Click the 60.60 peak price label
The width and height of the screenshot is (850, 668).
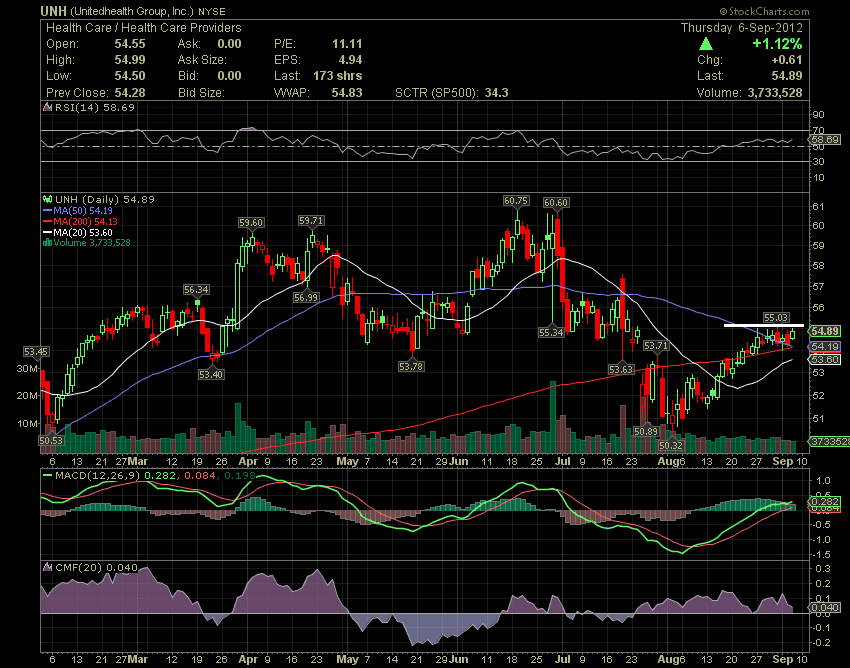click(556, 203)
